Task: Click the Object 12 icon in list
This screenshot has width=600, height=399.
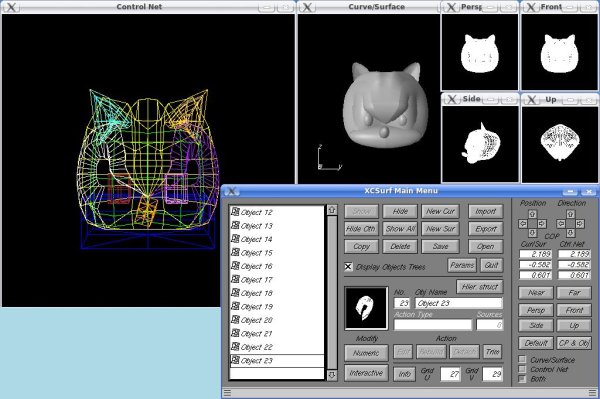Action: (x=235, y=212)
